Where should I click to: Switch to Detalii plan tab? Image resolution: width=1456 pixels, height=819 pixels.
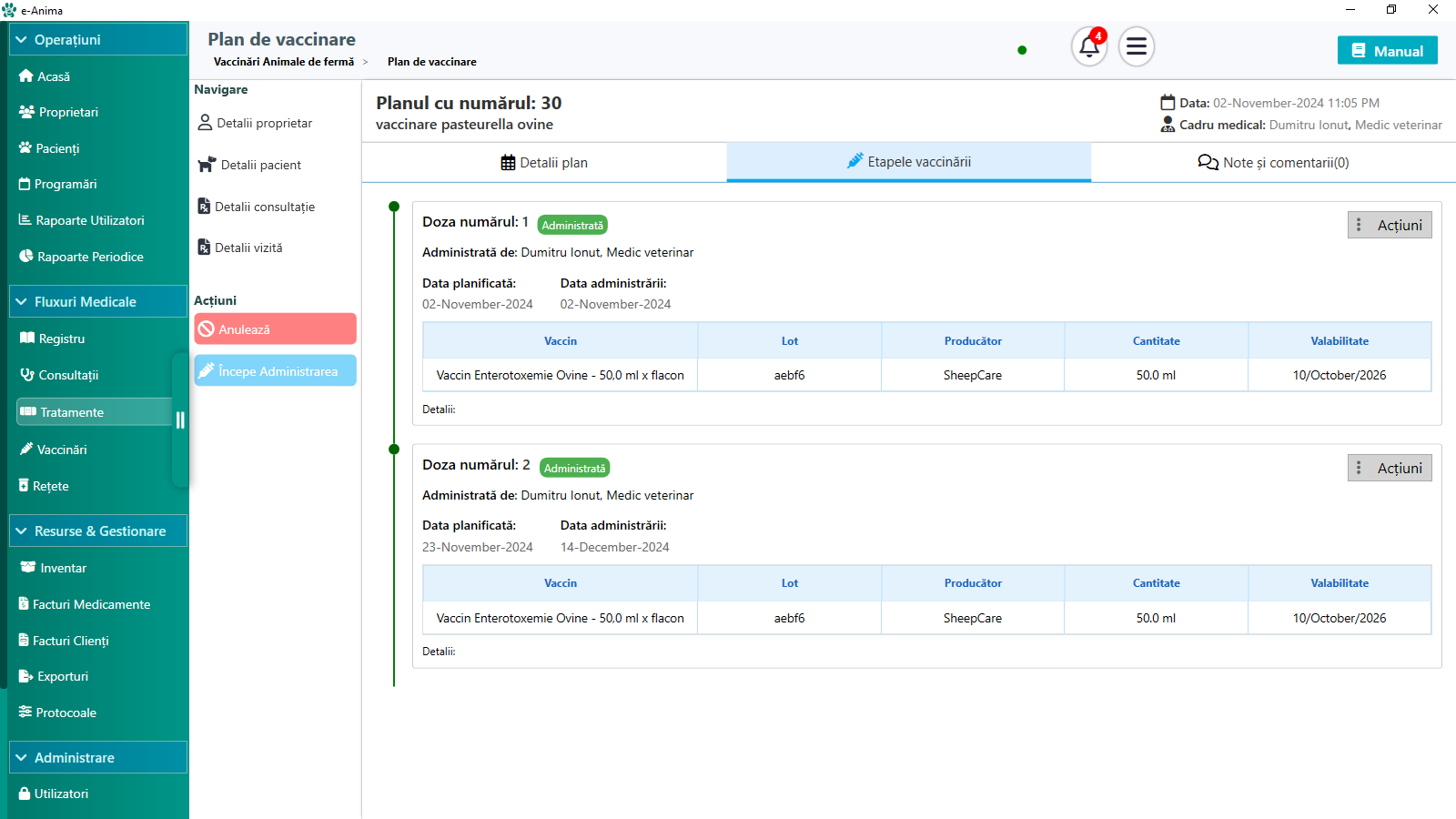(544, 163)
